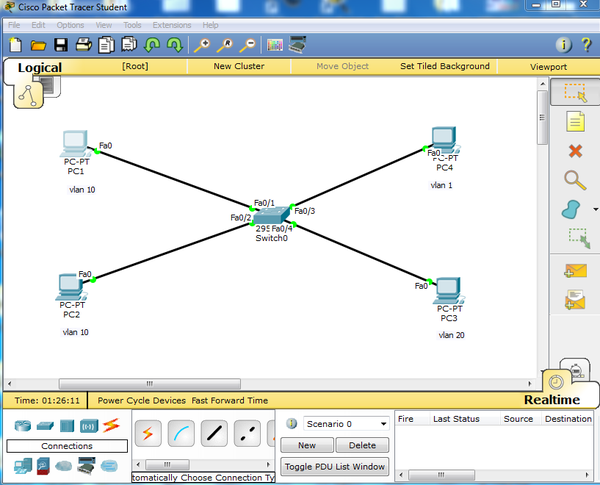Choose the red Delete tool
Screen dimensions: 600x485
click(575, 151)
